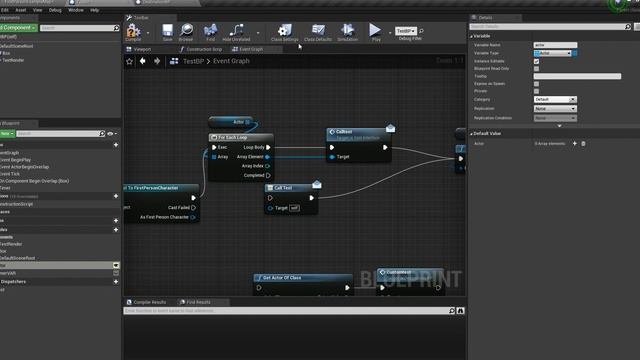Toggle the TimerVAR variable's editable eye icon
Image resolution: width=640 pixels, height=360 pixels.
coord(116,273)
